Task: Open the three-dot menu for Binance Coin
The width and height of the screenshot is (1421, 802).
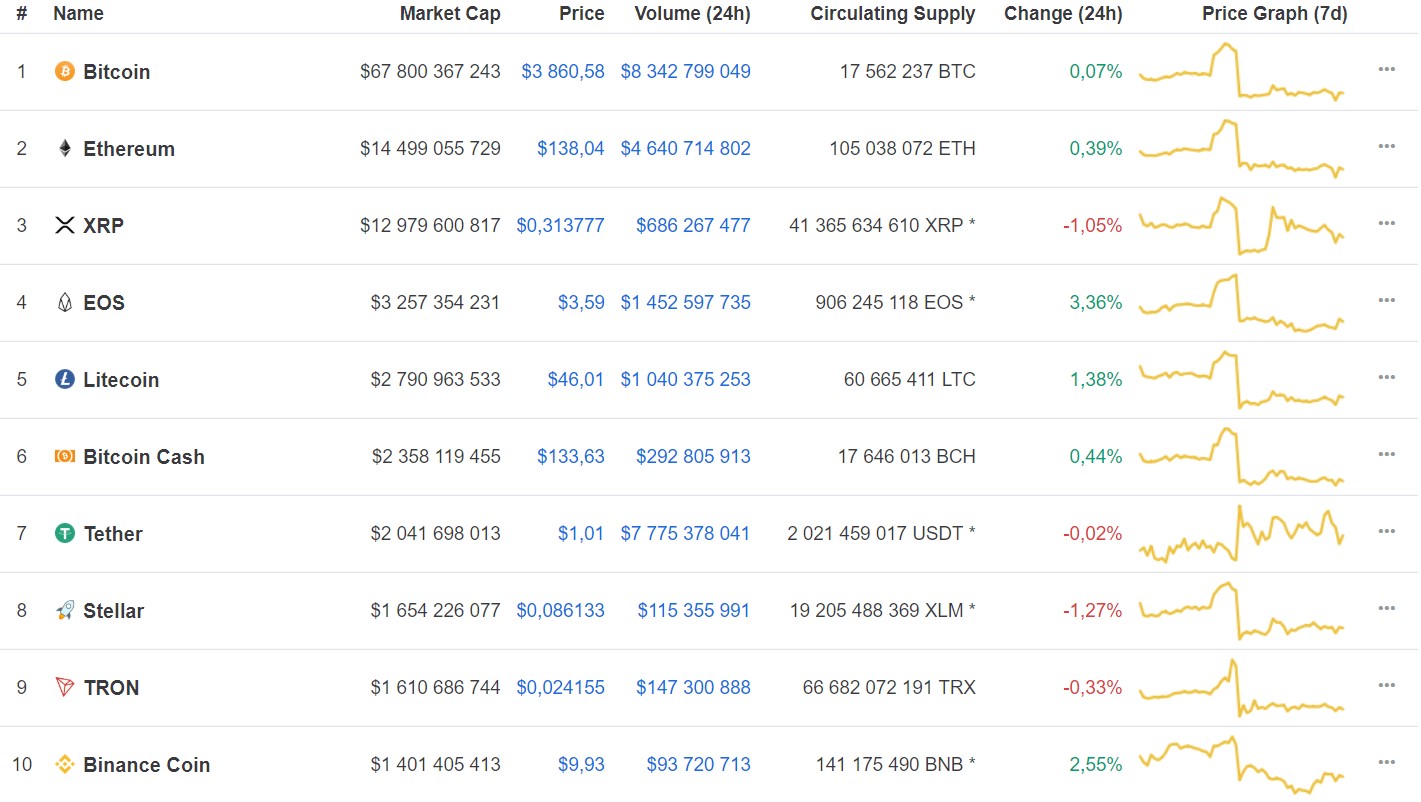Action: click(1386, 762)
